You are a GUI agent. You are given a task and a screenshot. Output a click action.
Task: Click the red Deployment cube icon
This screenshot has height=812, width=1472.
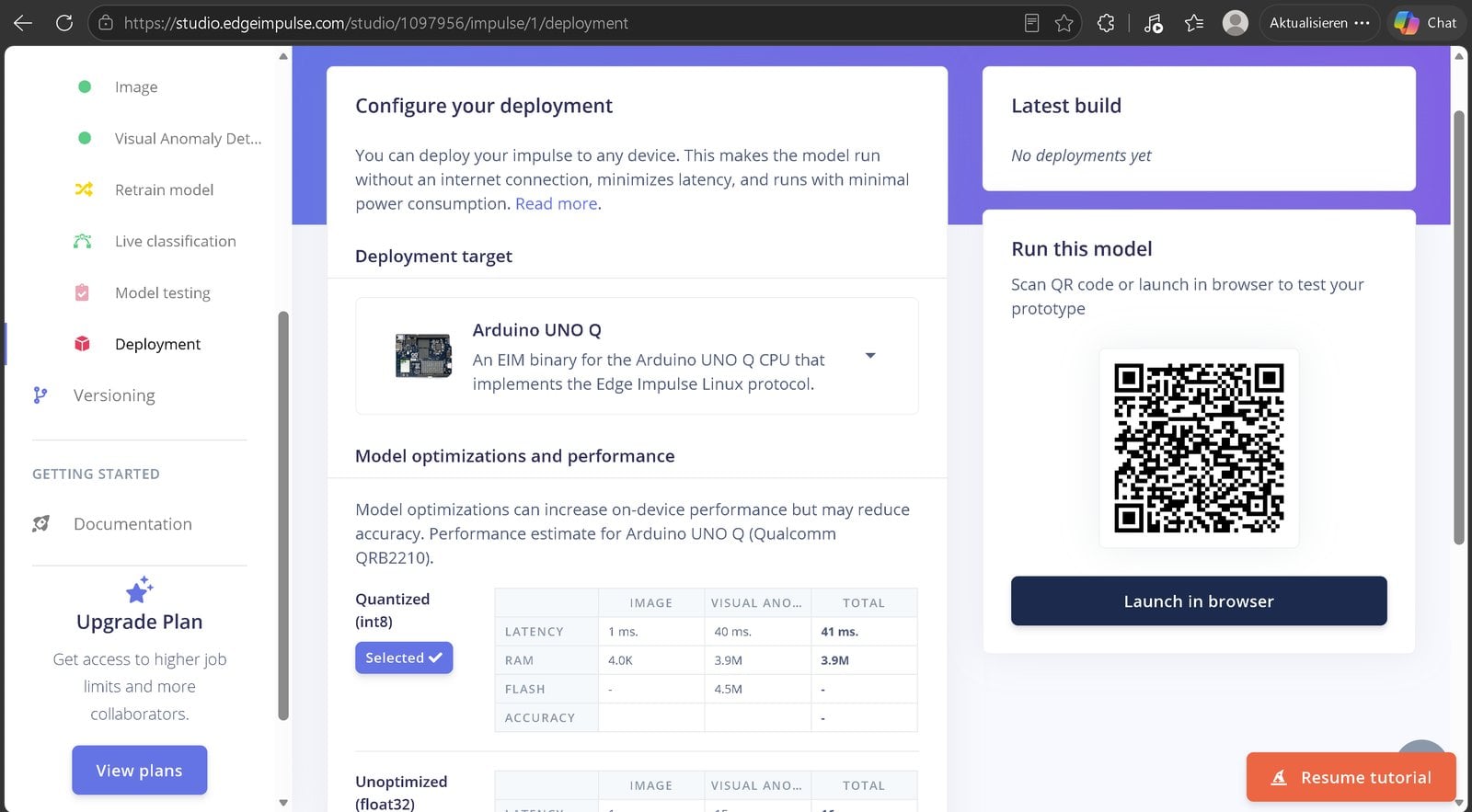pyautogui.click(x=82, y=344)
